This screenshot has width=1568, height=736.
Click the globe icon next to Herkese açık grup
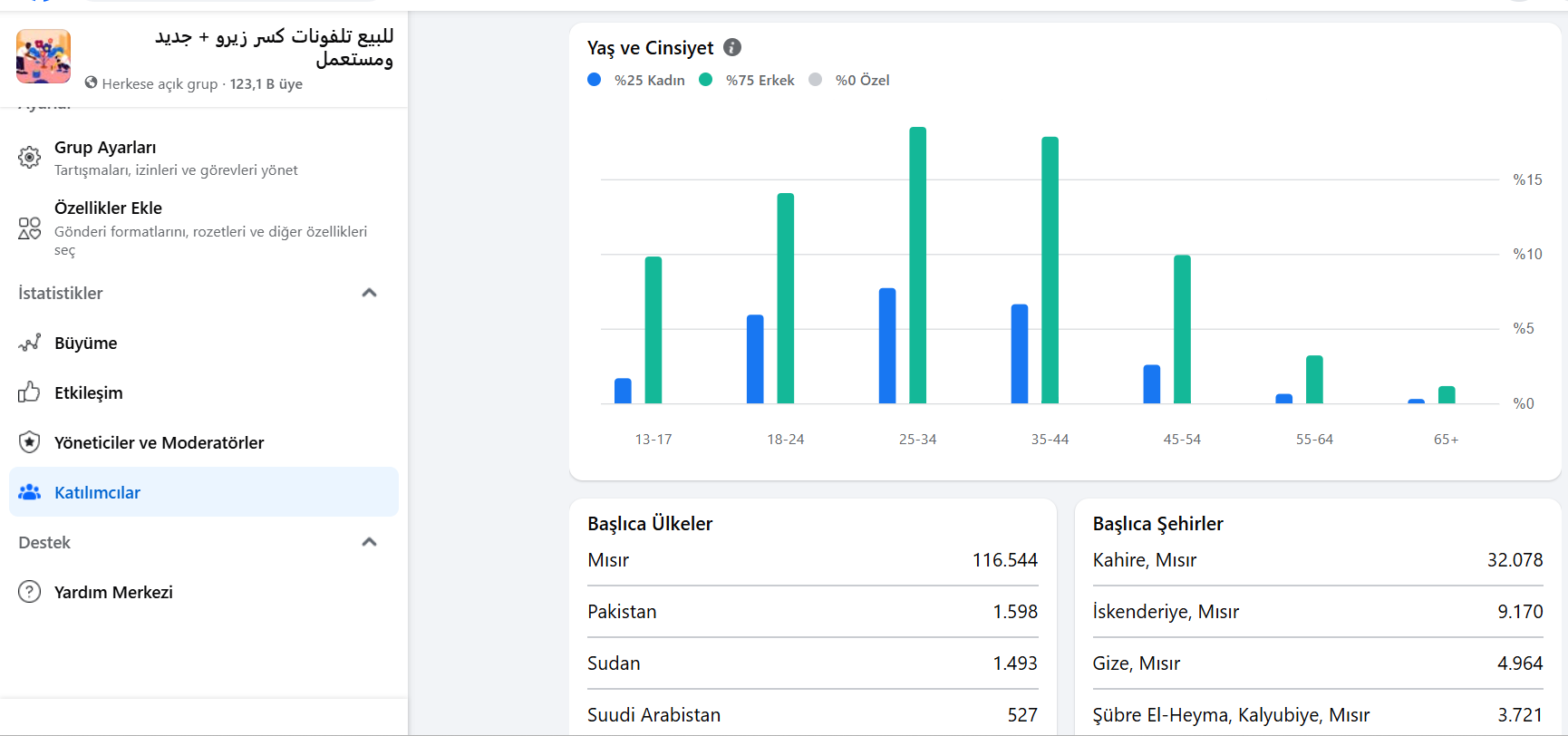coord(91,82)
